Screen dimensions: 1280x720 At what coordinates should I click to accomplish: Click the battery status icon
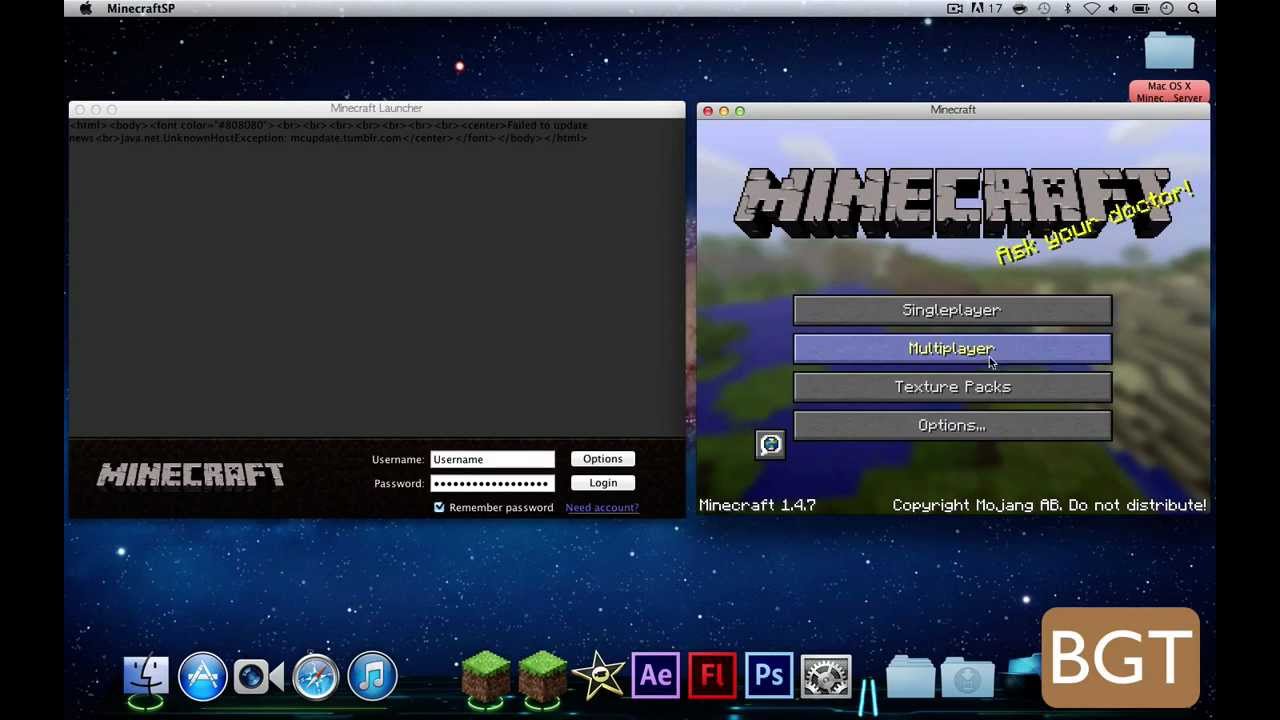click(x=1140, y=9)
